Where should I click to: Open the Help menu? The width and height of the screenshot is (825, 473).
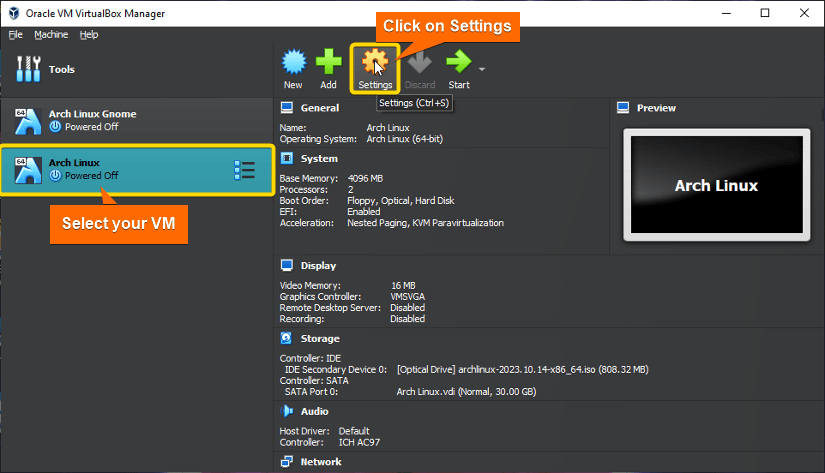click(89, 34)
